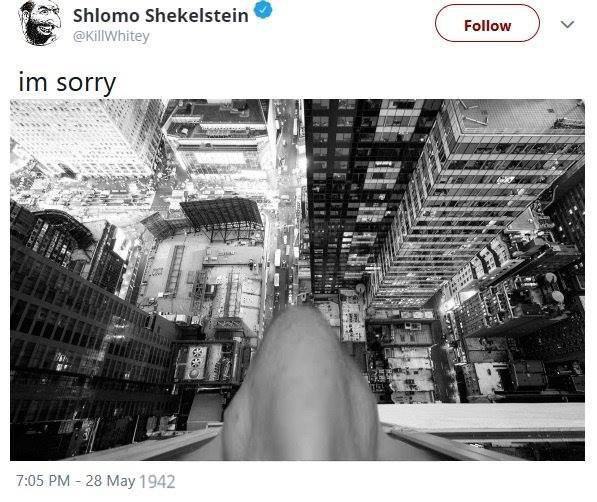Open the attached black-and-white city photo

(297, 280)
